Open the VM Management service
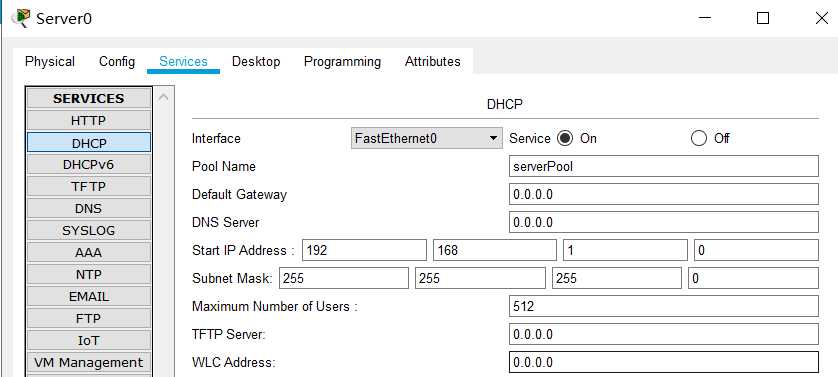The image size is (838, 377). [89, 362]
